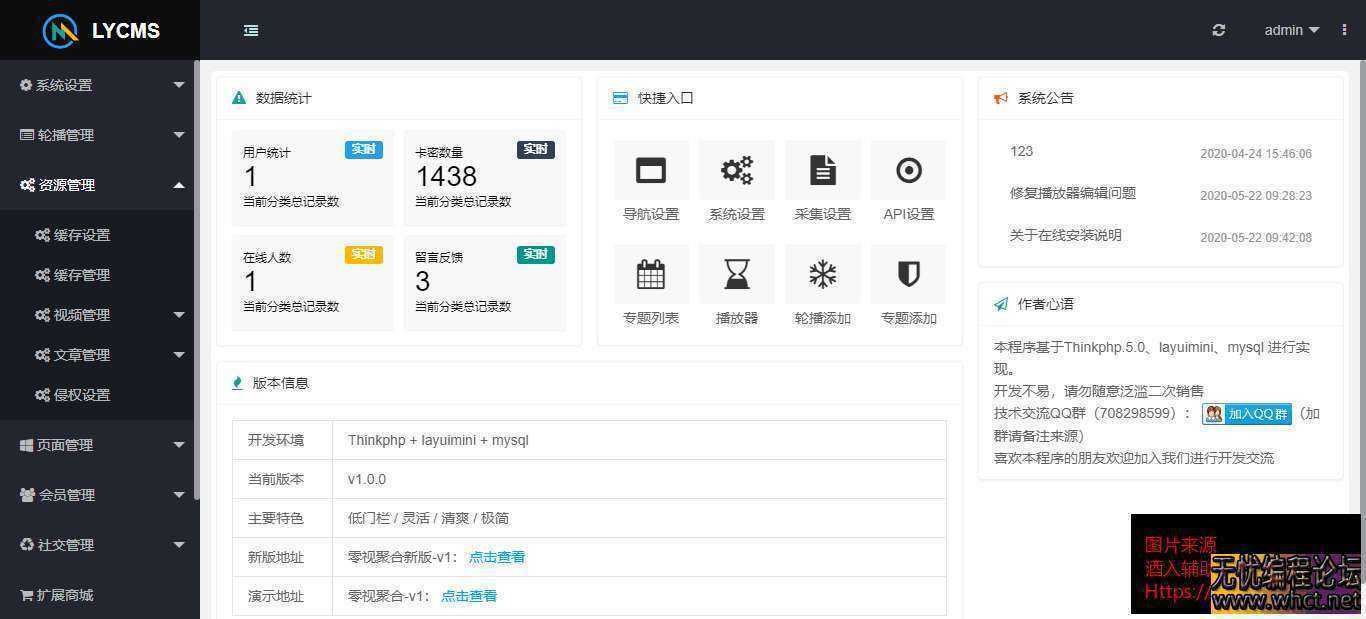Click the refresh icon in top bar
The height and width of the screenshot is (619, 1366).
tap(1218, 30)
